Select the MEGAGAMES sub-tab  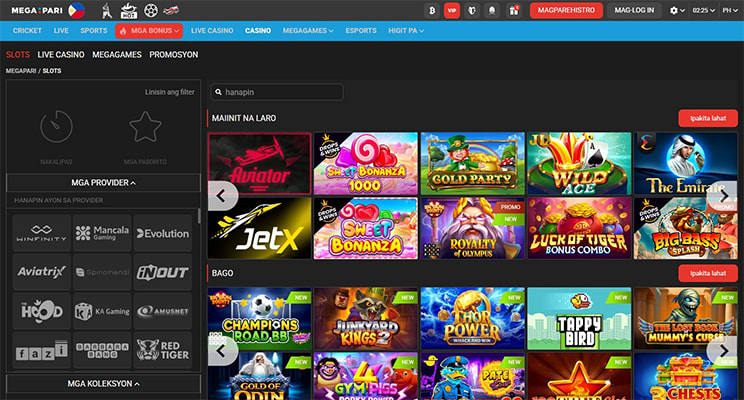click(x=117, y=55)
